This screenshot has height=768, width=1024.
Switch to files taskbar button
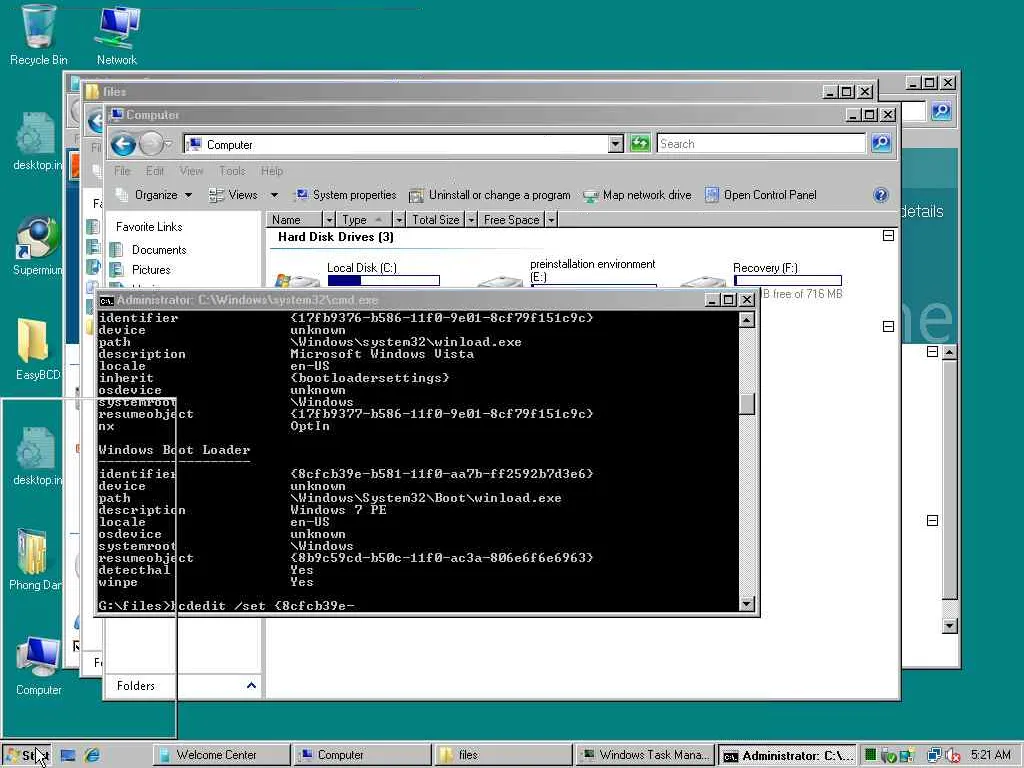tap(503, 755)
